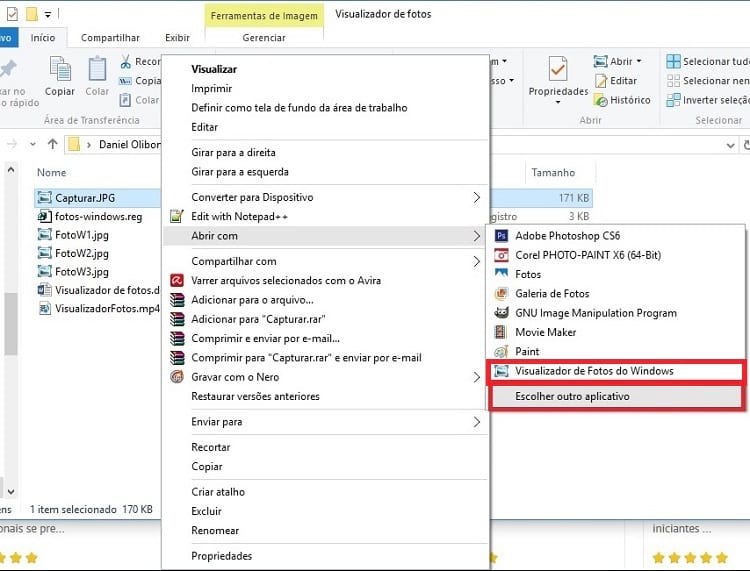Choose Restaurar versões anteriores

pos(325,396)
